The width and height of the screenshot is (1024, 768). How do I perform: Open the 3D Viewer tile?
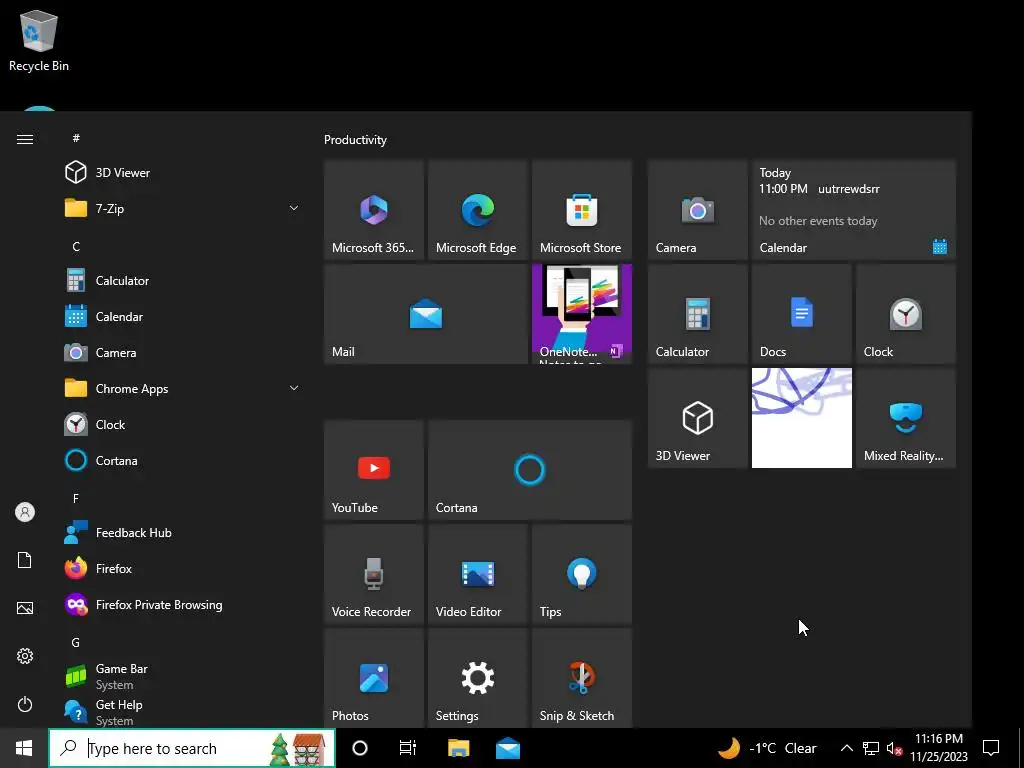pos(697,418)
